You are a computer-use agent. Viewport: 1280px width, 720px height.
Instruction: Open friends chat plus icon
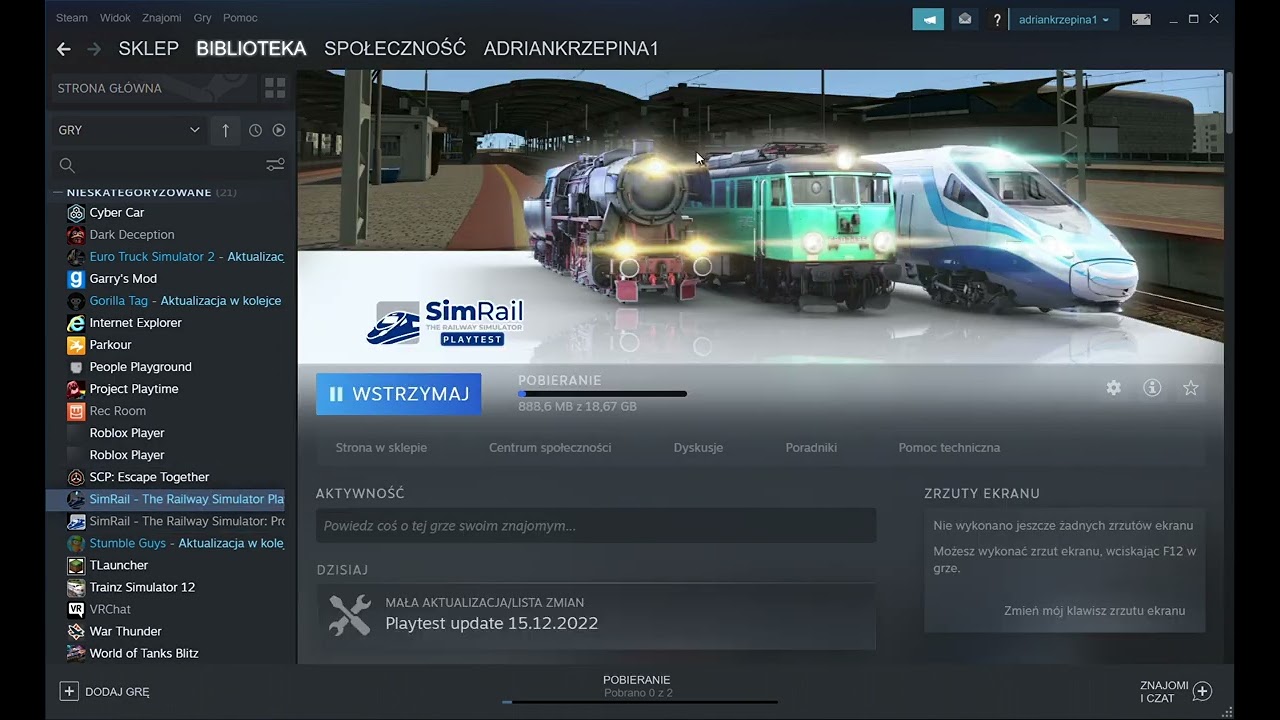(x=1202, y=691)
